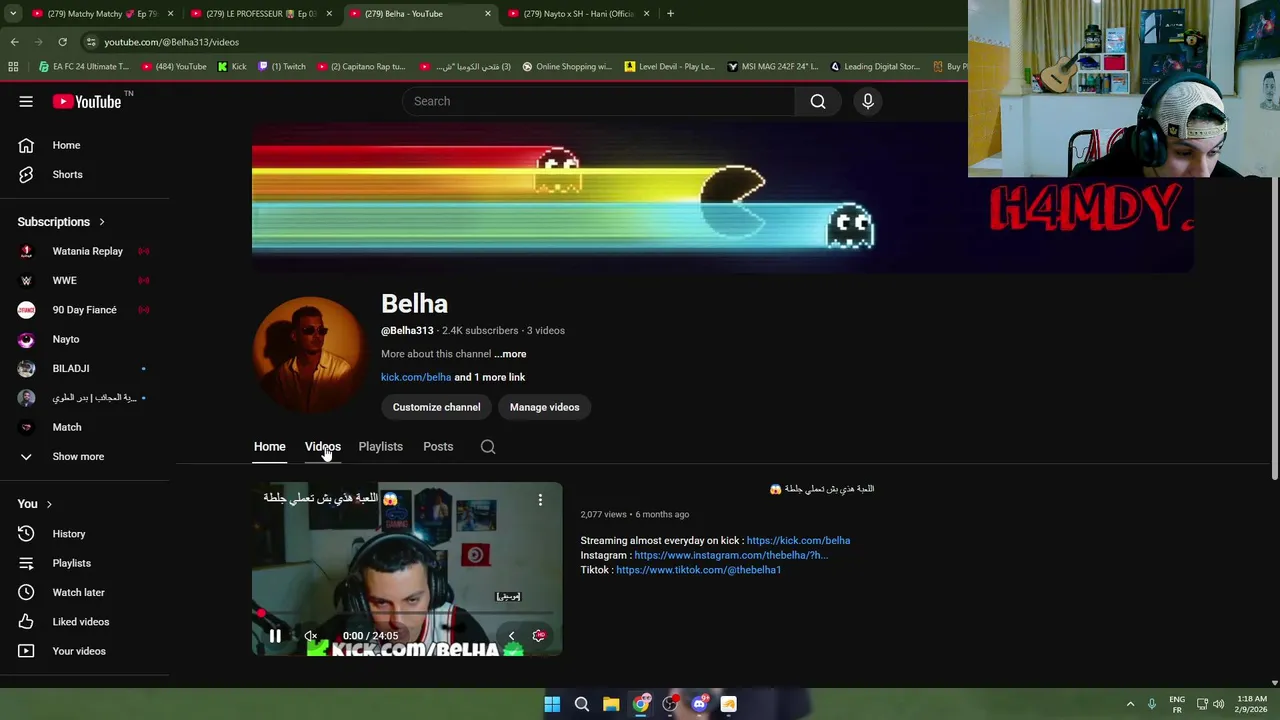The height and width of the screenshot is (720, 1280).
Task: Go back in browser history
Action: click(x=14, y=42)
